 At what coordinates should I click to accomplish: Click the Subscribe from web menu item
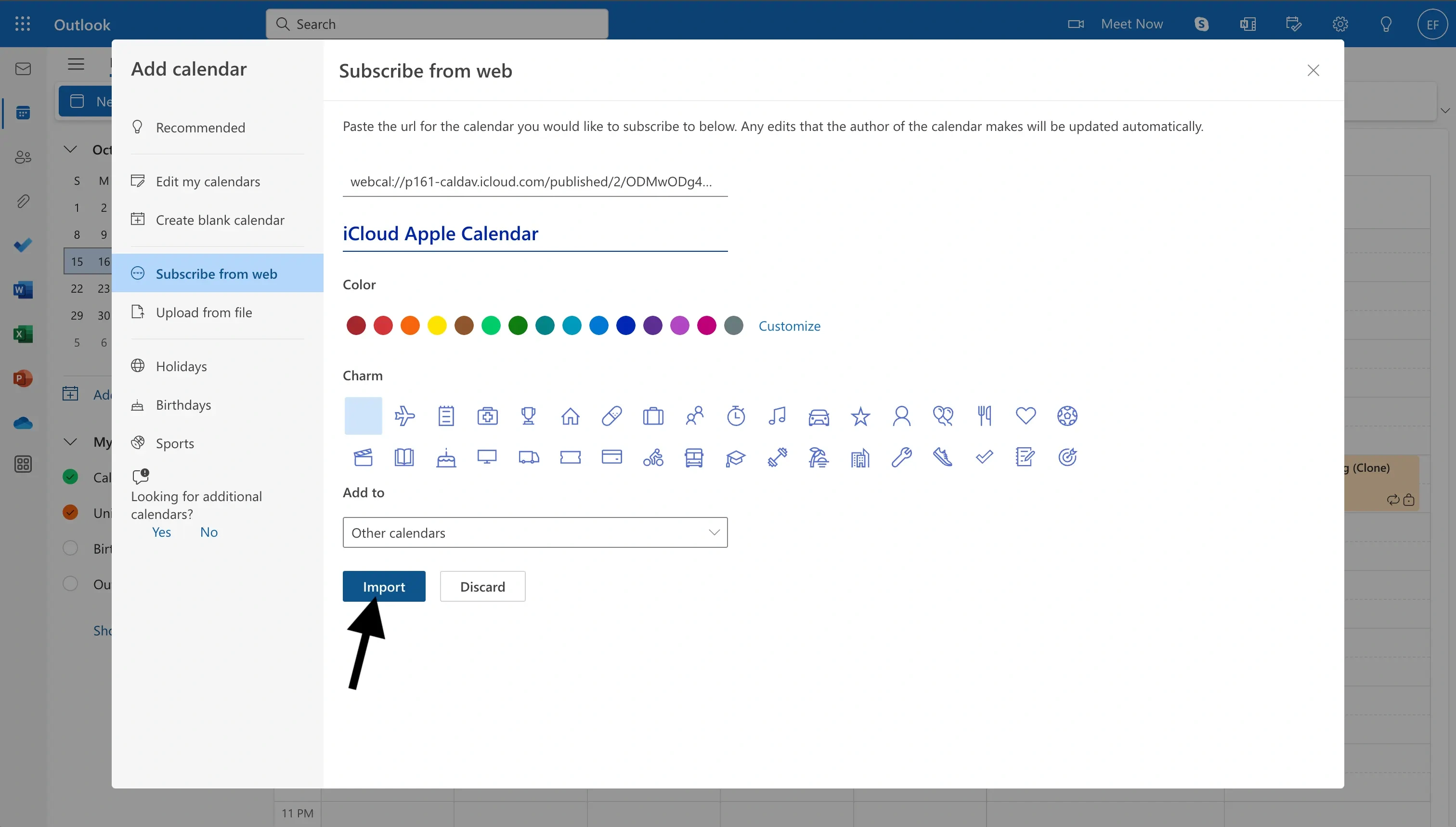pyautogui.click(x=216, y=273)
